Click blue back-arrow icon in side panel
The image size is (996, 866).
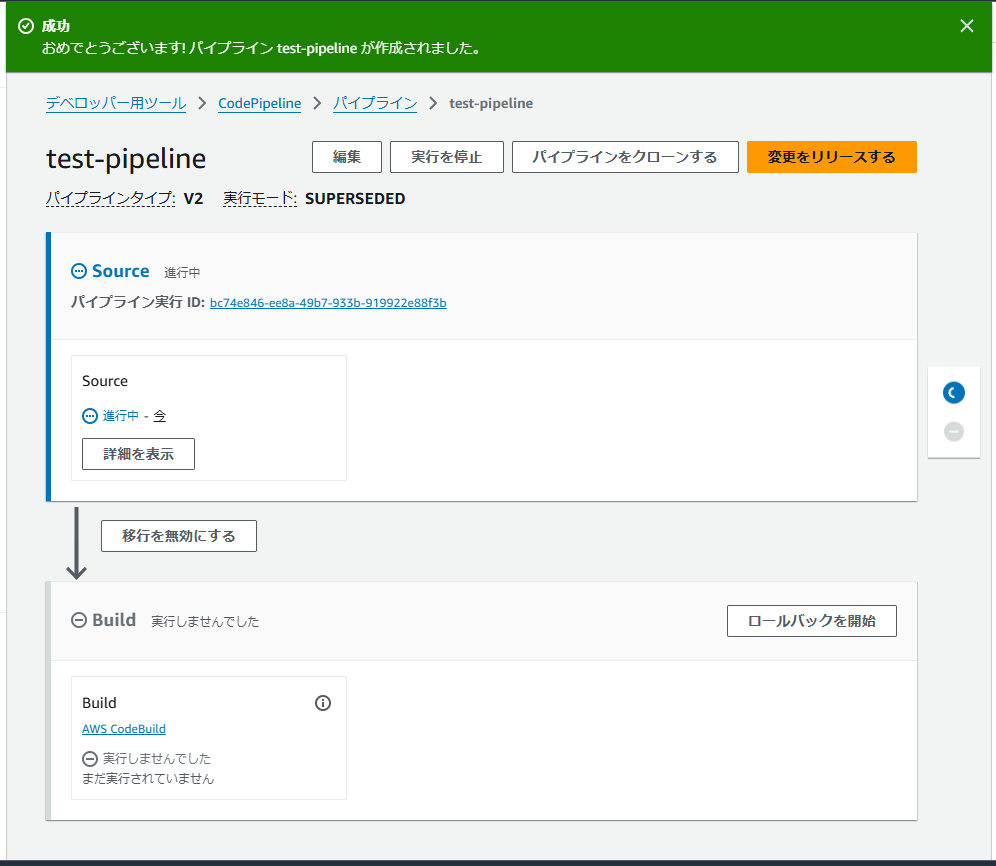(953, 393)
